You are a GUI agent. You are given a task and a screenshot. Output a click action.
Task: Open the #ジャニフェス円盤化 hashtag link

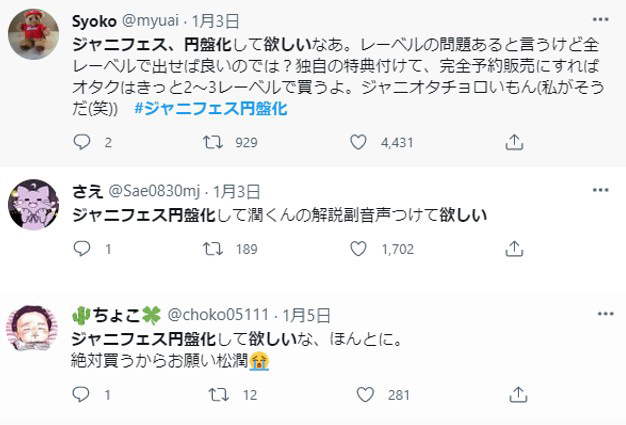pos(209,109)
